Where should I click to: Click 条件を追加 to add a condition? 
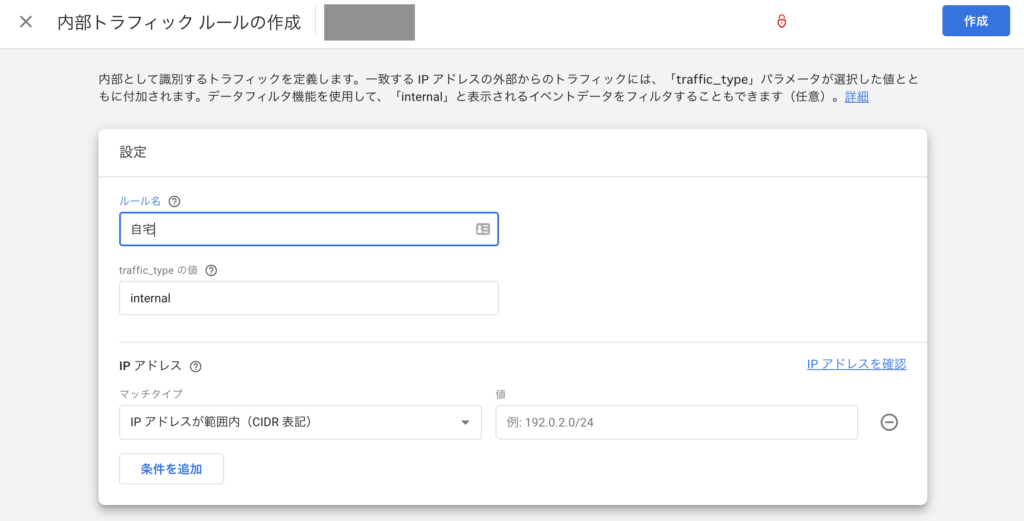pos(171,469)
